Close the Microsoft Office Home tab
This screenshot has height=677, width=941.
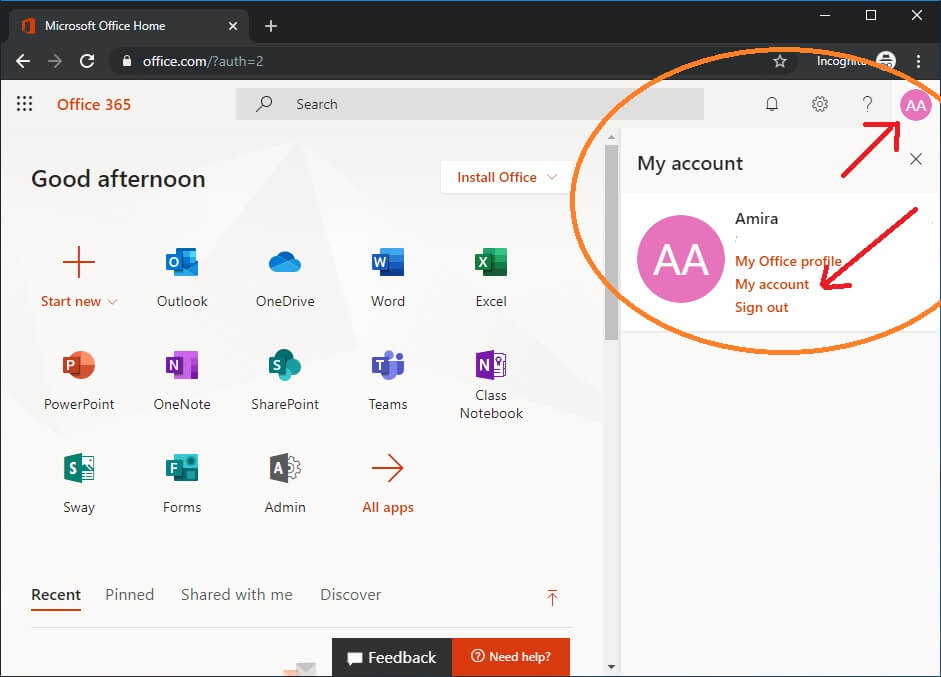(233, 26)
